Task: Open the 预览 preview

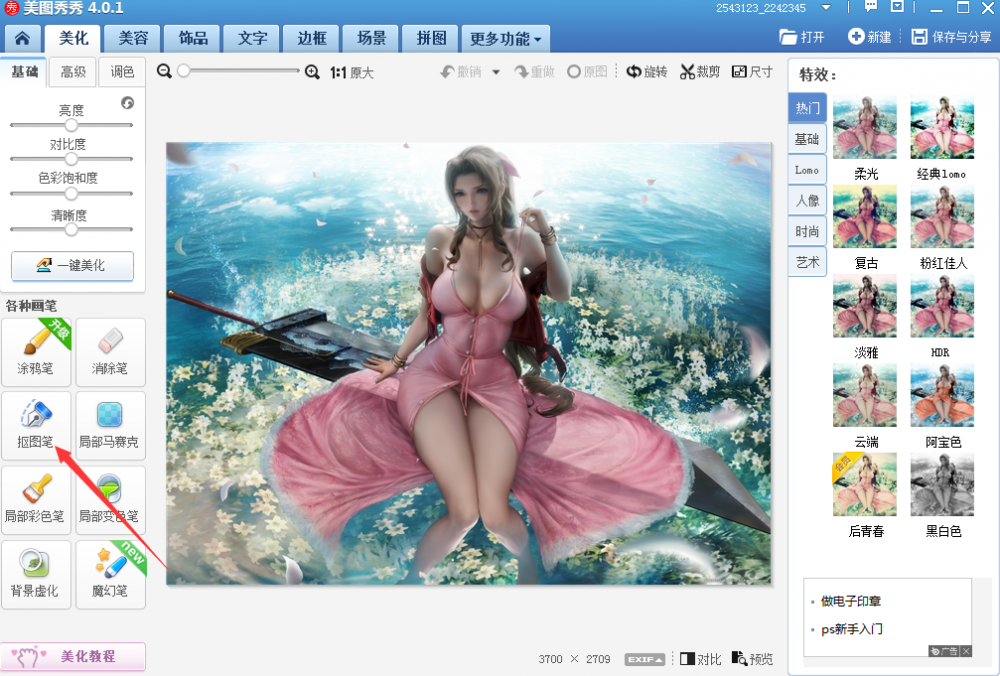Action: [753, 659]
